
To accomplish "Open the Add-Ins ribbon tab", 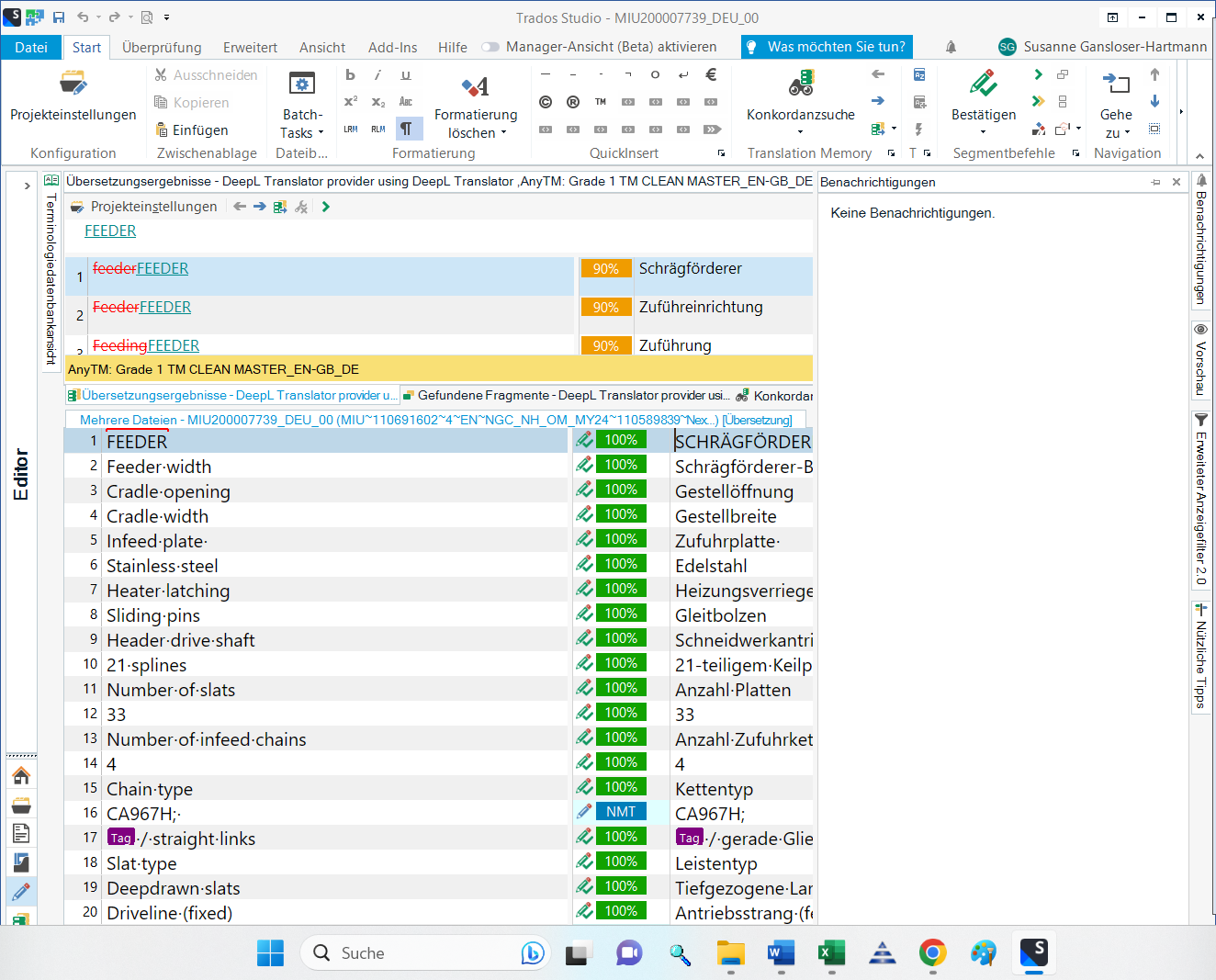I will point(392,48).
